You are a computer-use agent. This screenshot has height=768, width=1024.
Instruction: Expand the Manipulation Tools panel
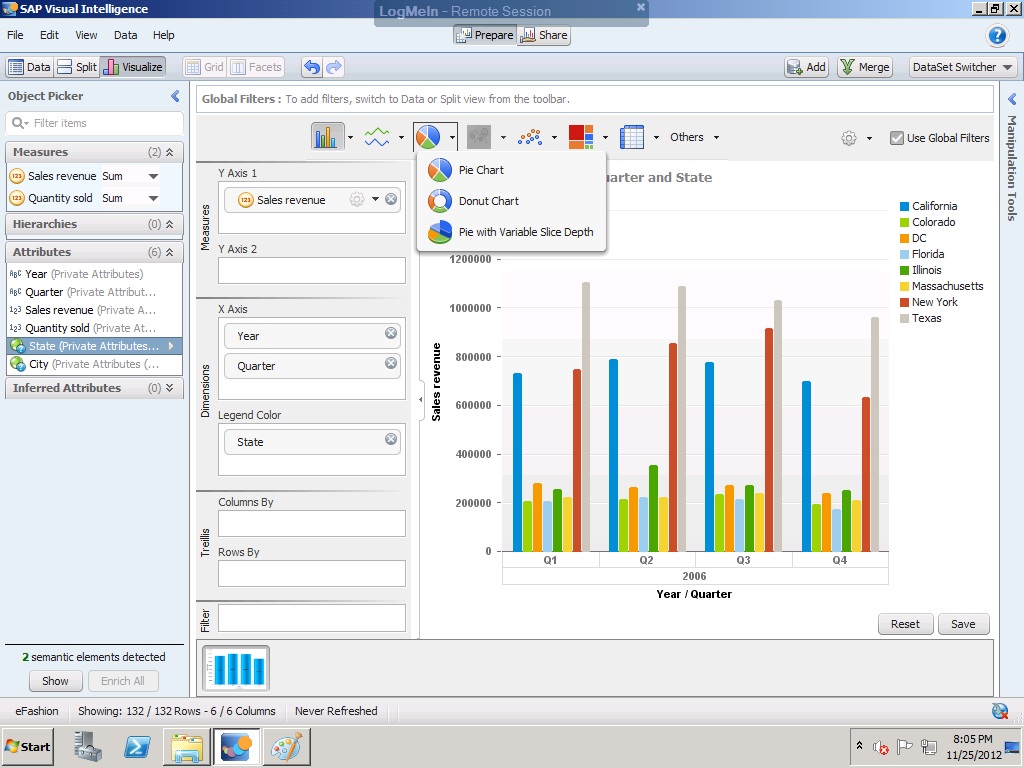pos(1012,99)
